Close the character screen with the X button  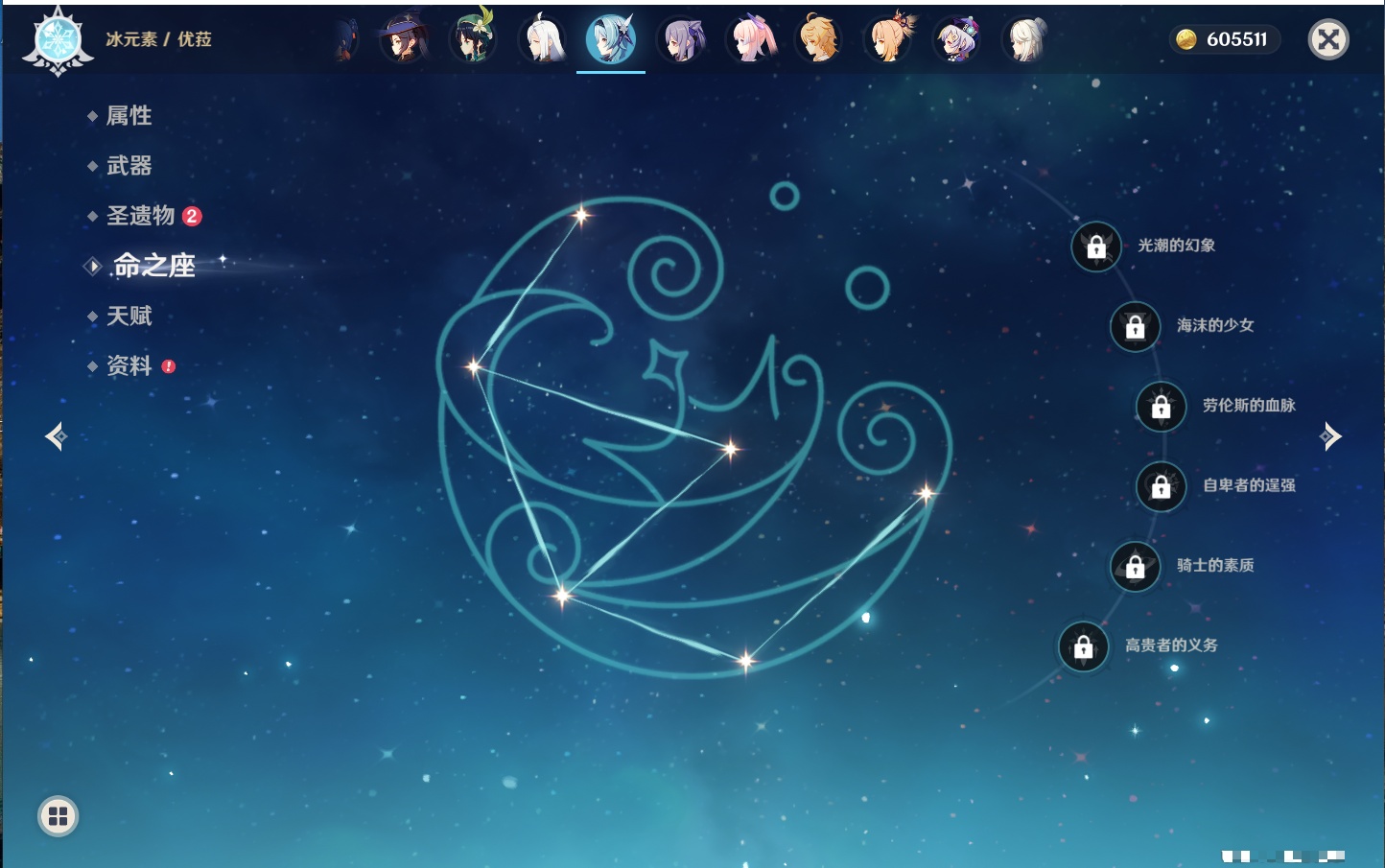[x=1328, y=39]
